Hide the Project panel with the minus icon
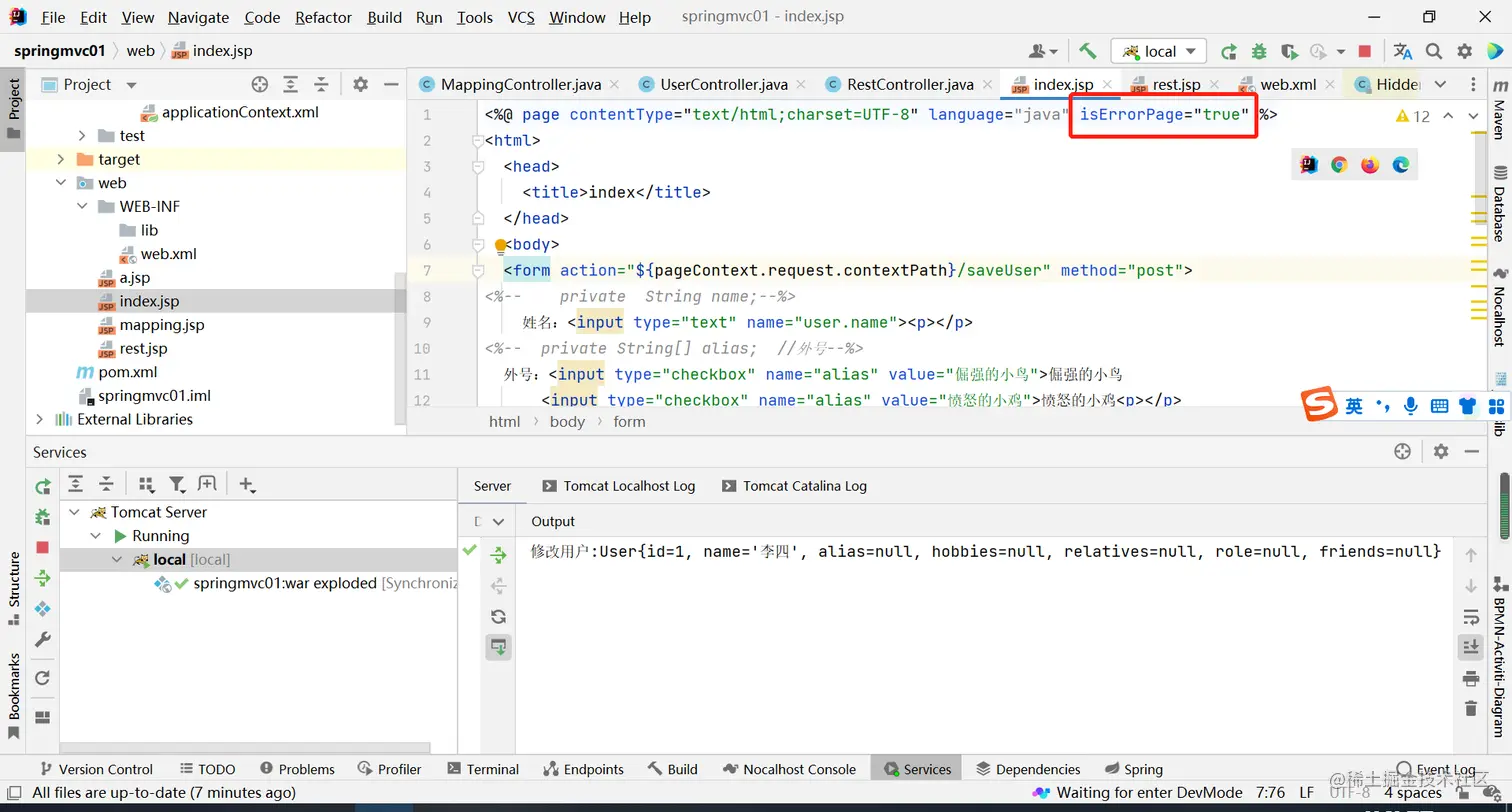Viewport: 1512px width, 812px height. [391, 85]
